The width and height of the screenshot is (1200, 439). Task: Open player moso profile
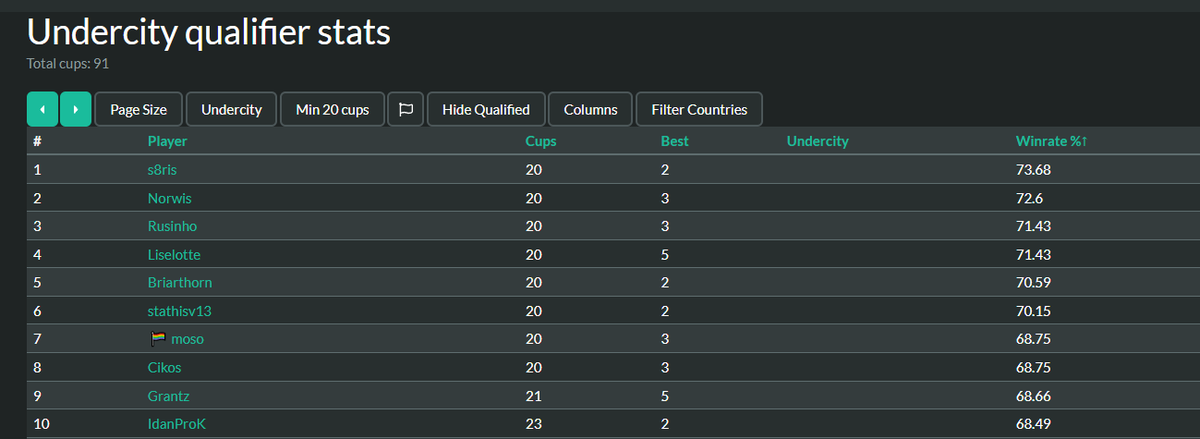click(188, 339)
